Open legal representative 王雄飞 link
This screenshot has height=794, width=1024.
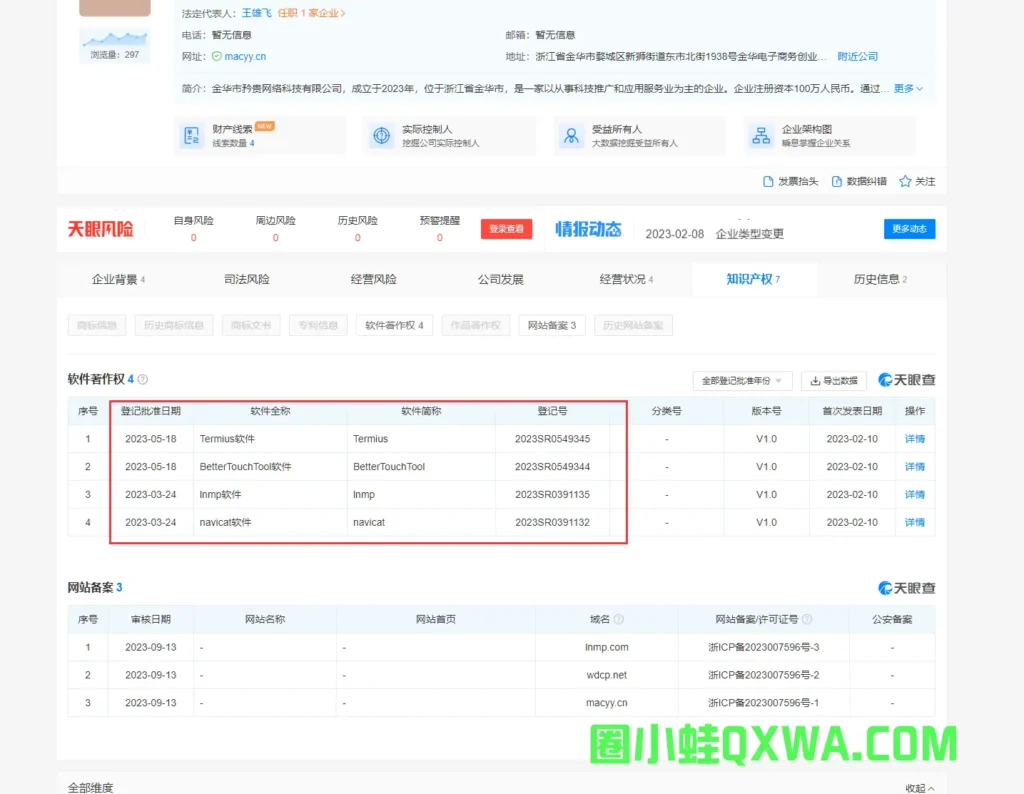click(257, 13)
